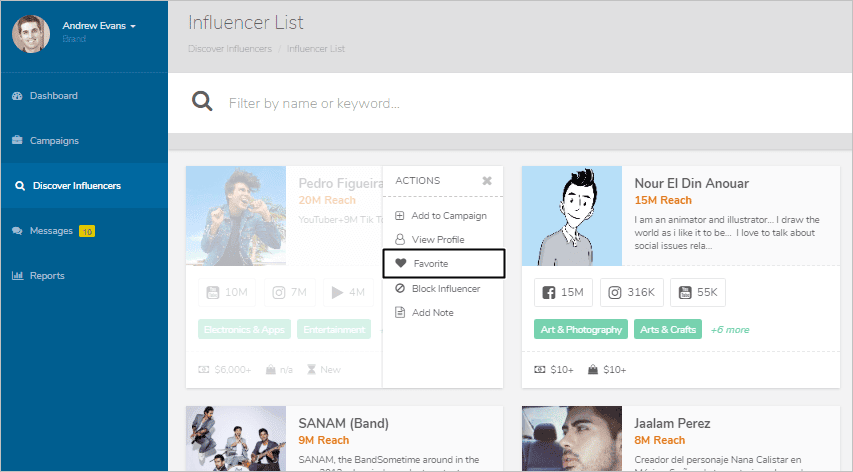This screenshot has height=472, width=853.
Task: Open the SANAM (Band) photo thumbnail
Action: click(x=236, y=438)
